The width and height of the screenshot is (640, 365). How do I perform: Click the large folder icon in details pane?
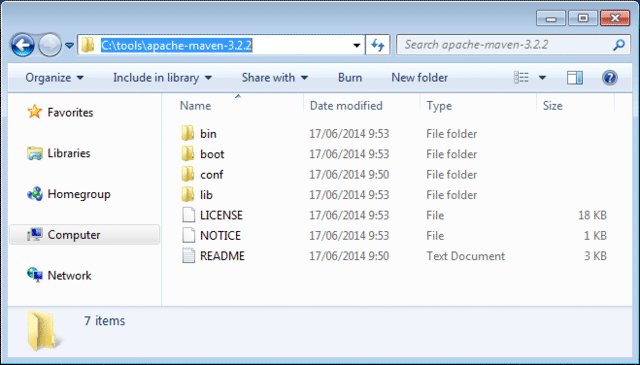[44, 331]
